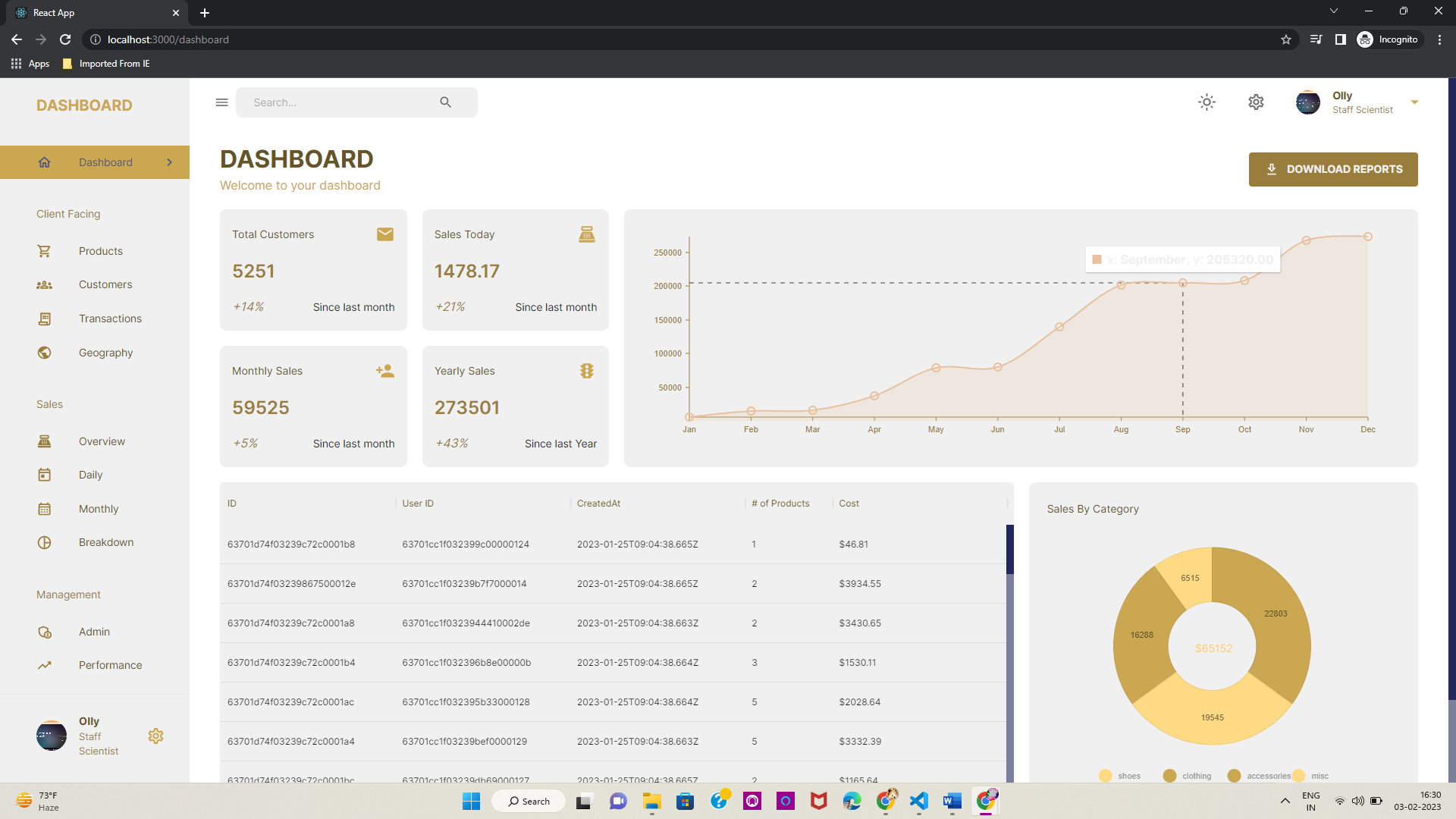Click the settings gear beside Olly's bottom profile

(x=155, y=736)
